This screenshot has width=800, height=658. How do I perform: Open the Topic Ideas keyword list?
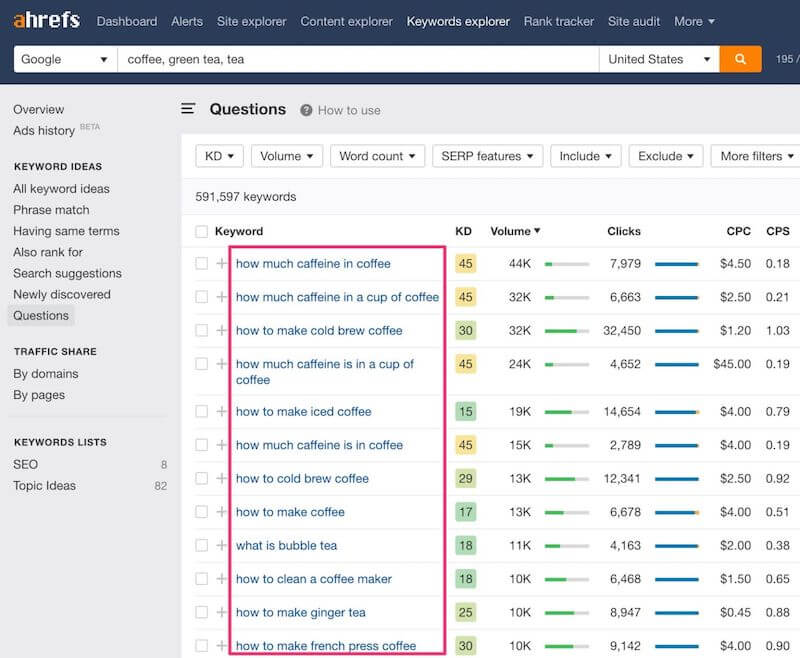(x=44, y=486)
